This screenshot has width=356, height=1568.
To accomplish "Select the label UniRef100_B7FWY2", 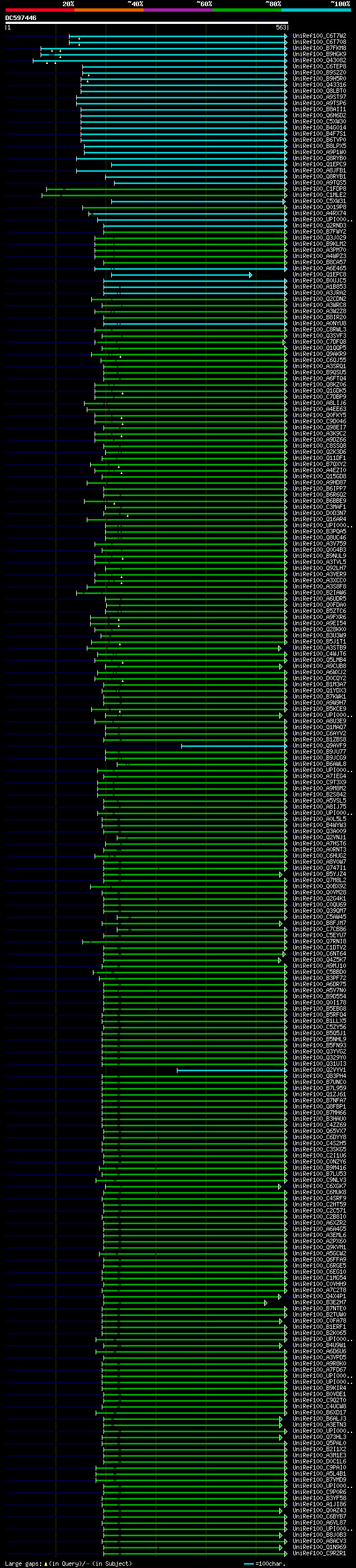I will (319, 231).
